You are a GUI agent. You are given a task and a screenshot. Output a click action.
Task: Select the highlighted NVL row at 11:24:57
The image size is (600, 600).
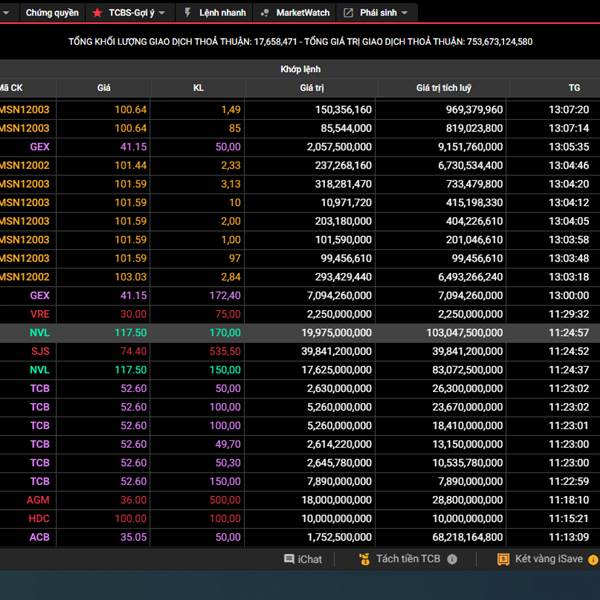coord(300,333)
